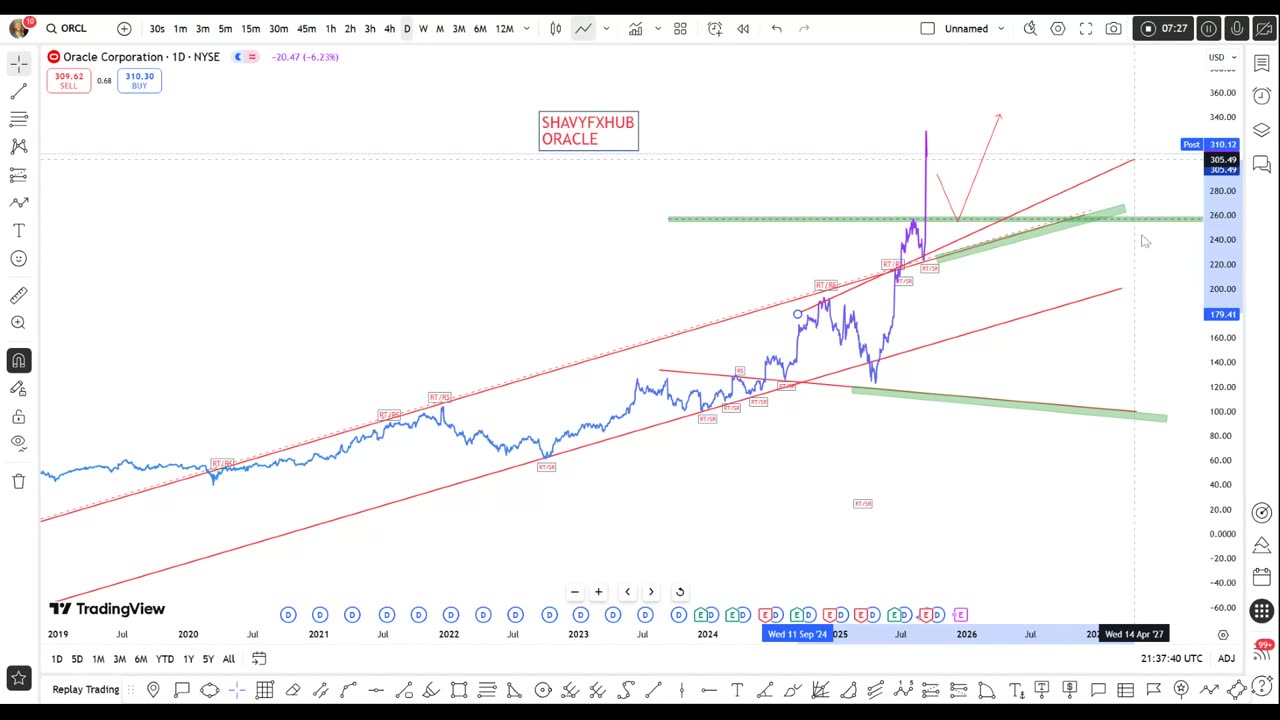This screenshot has height=720, width=1280.
Task: Toggle hide all drawings eye icon
Action: coord(18,444)
